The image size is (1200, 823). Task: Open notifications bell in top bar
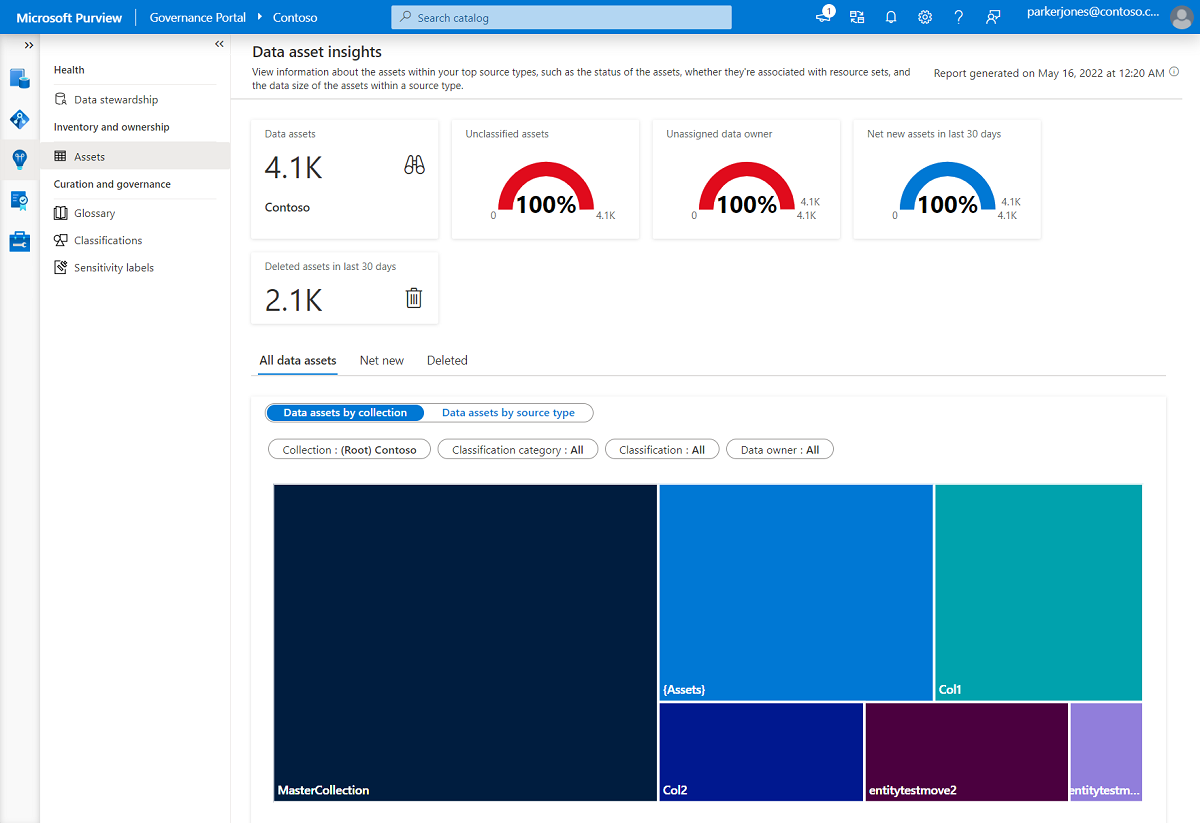[x=890, y=17]
